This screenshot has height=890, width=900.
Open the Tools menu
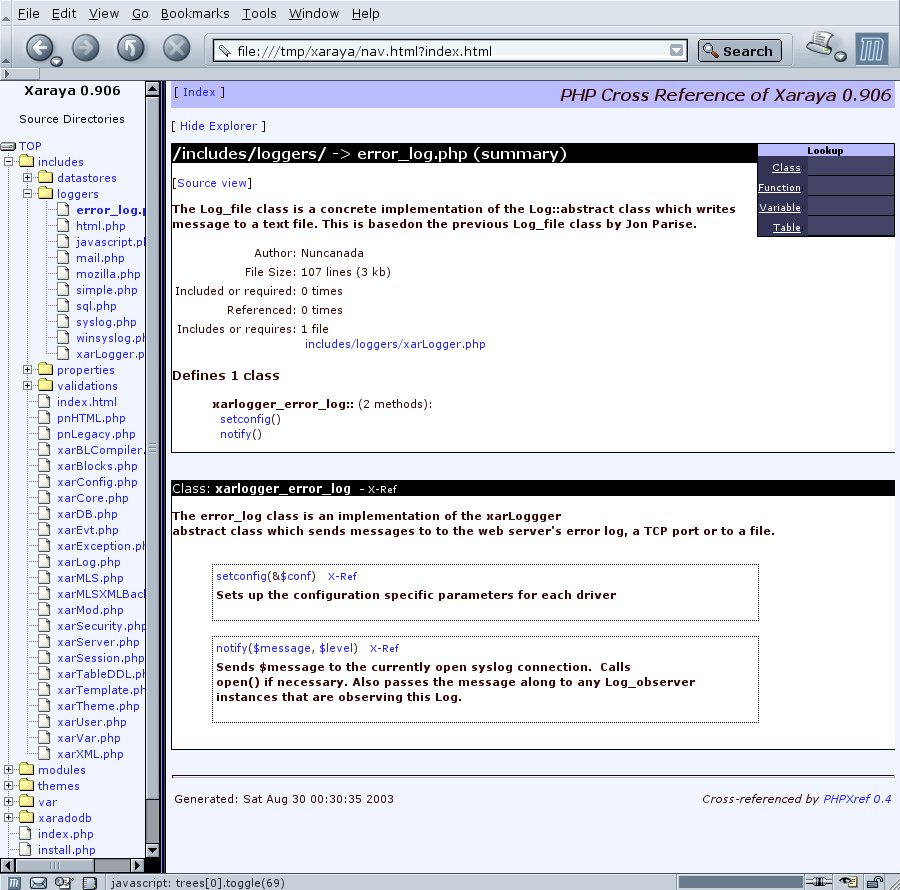(x=259, y=13)
